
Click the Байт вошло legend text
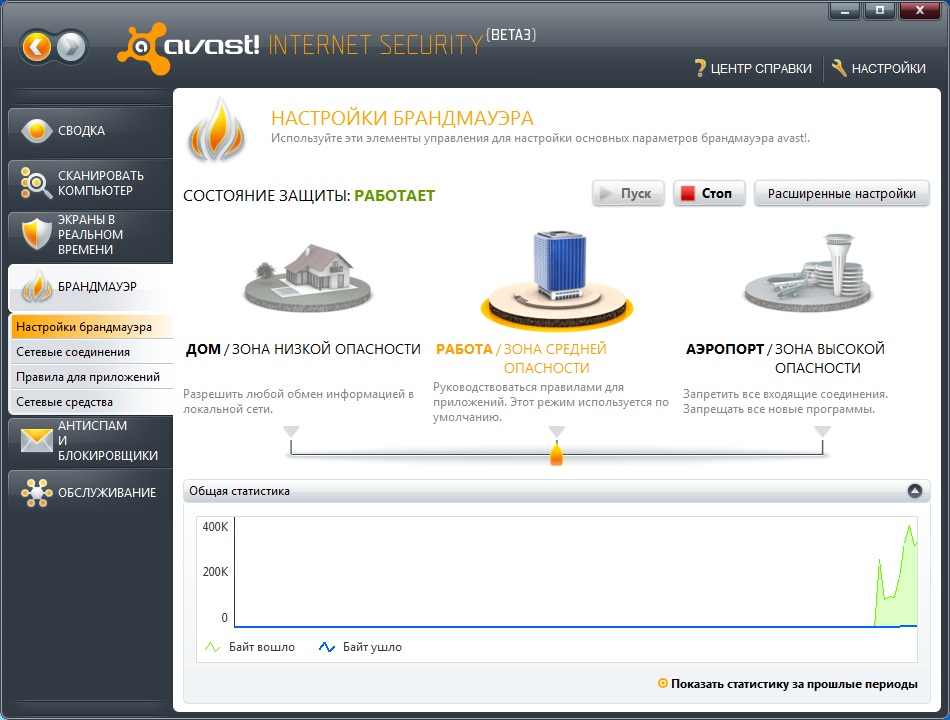point(262,647)
